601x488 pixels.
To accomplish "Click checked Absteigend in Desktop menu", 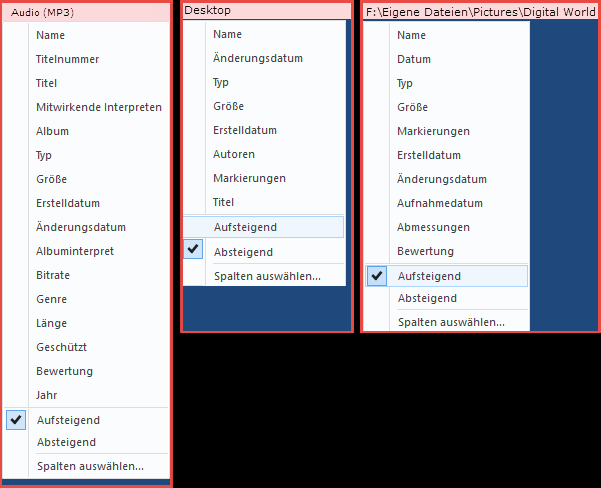I will point(243,252).
